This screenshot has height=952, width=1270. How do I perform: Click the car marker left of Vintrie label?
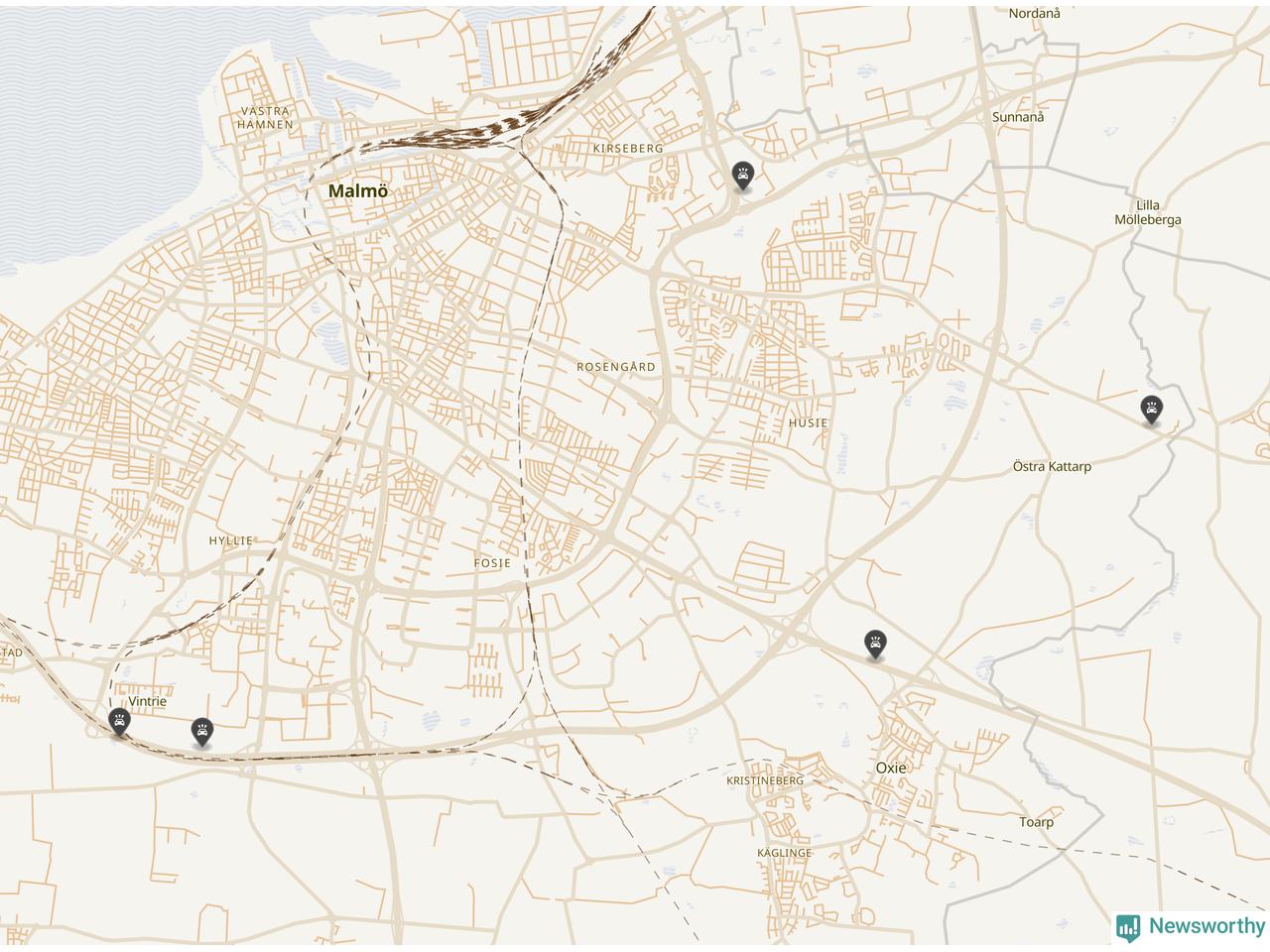pyautogui.click(x=120, y=723)
